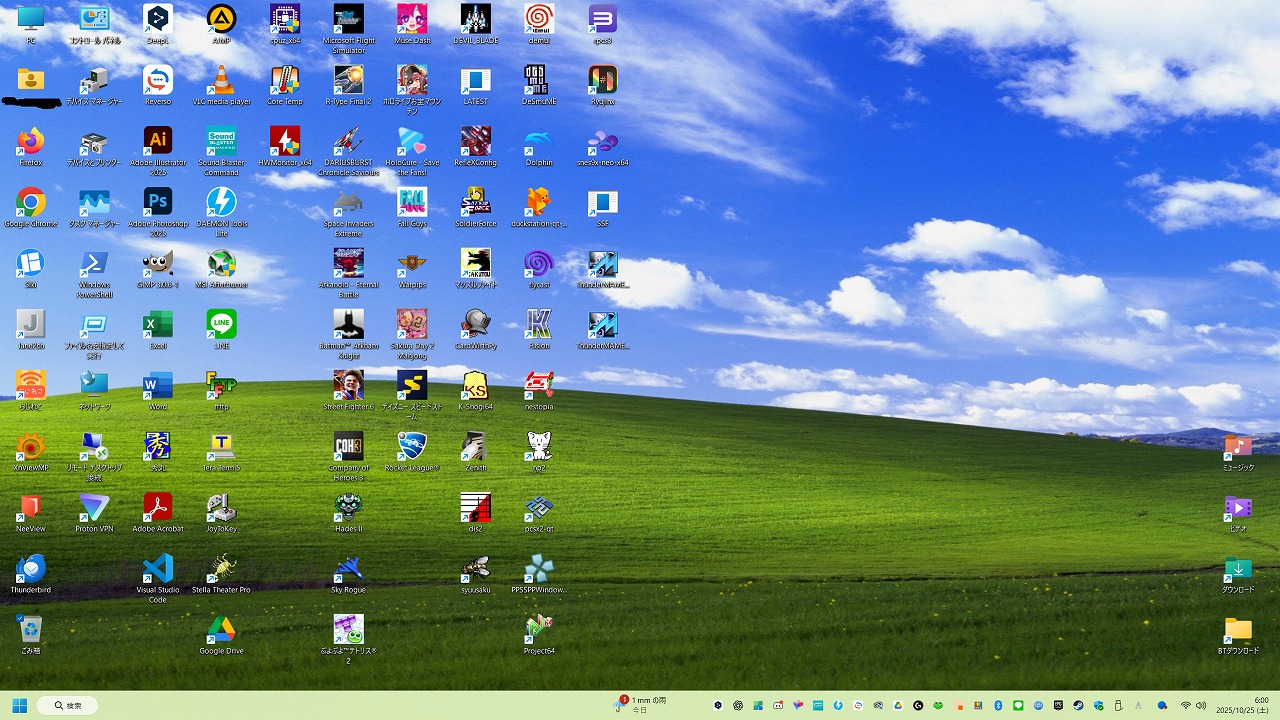This screenshot has width=1280, height=720.
Task: Click the volume speaker icon in the tray
Action: coord(1200,705)
